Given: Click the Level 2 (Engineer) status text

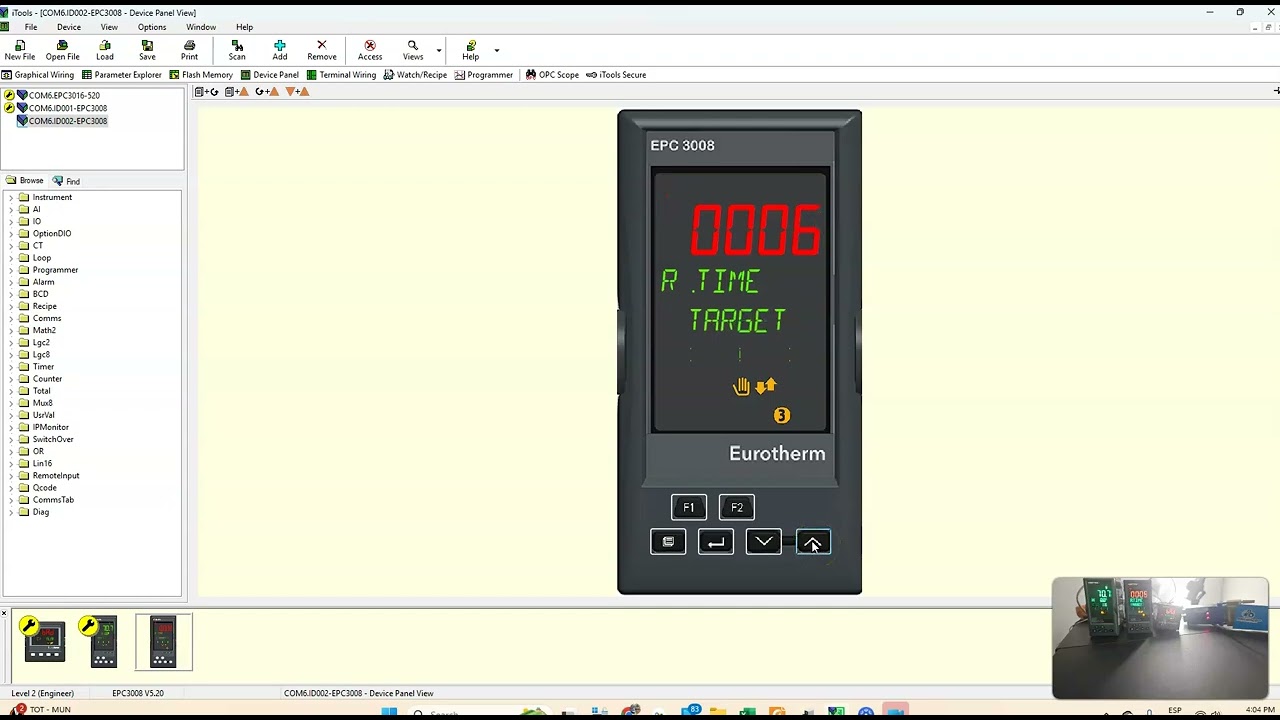Looking at the screenshot, I should click(42, 693).
